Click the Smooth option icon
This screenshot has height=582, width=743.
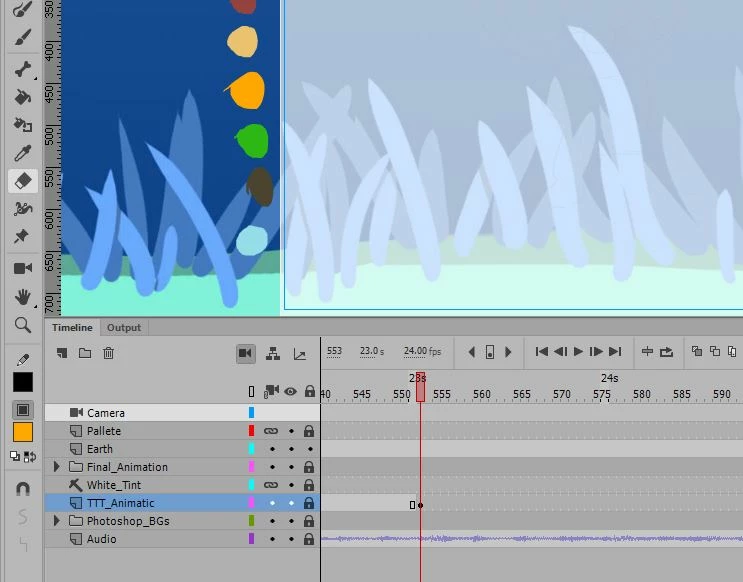23,516
